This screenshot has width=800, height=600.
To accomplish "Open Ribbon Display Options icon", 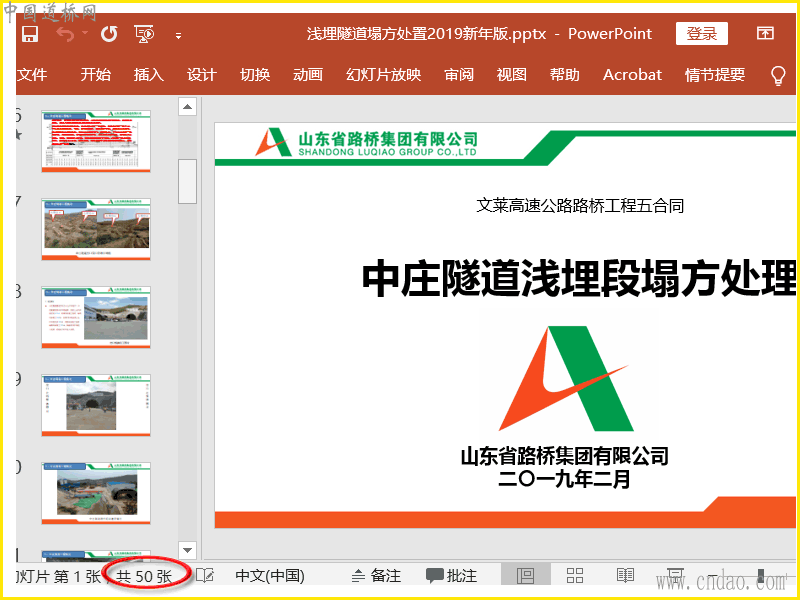I will coord(765,34).
